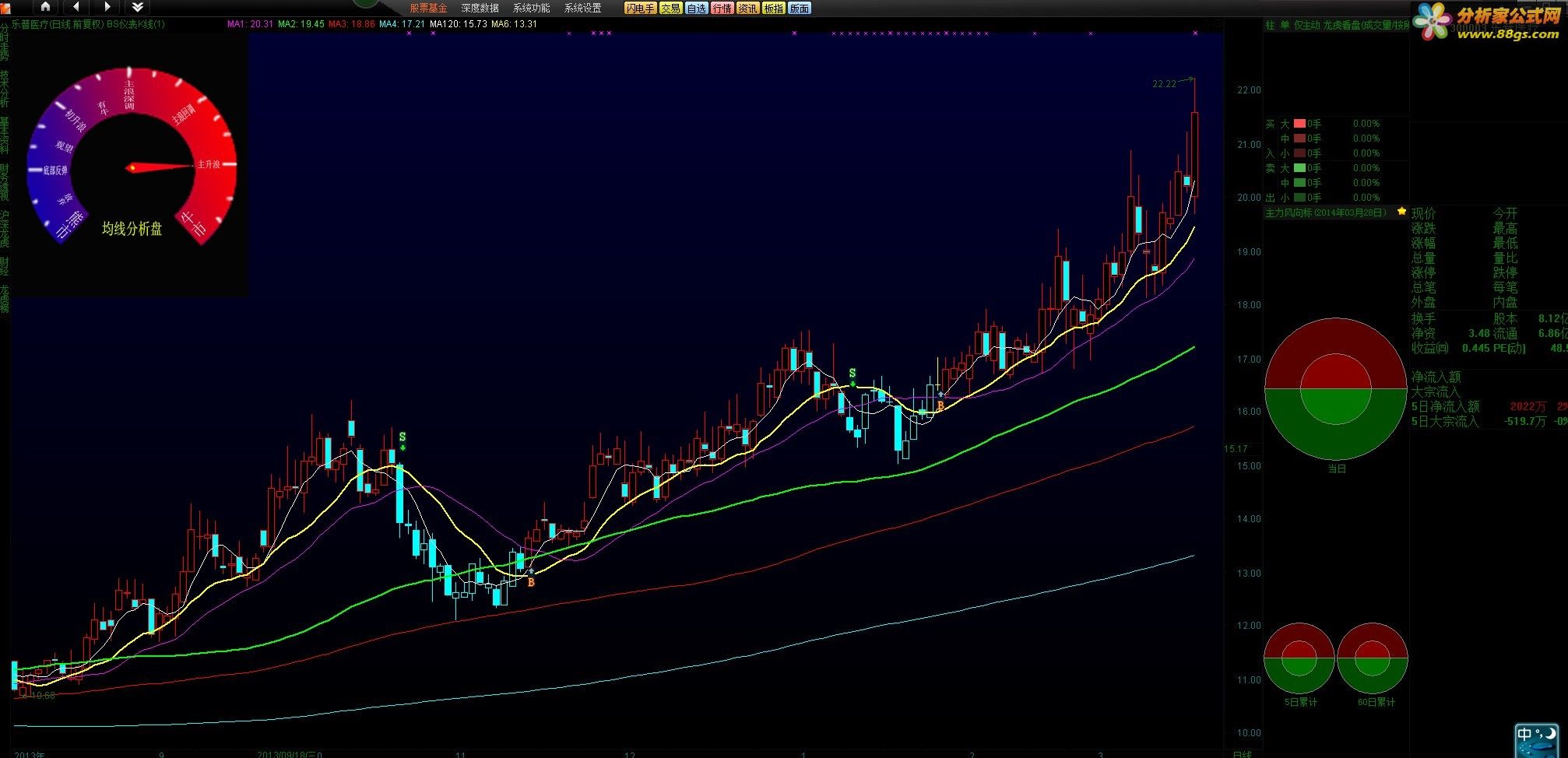Switch to 财务透视 sidebar tab
The height and width of the screenshot is (758, 1568).
point(5,182)
